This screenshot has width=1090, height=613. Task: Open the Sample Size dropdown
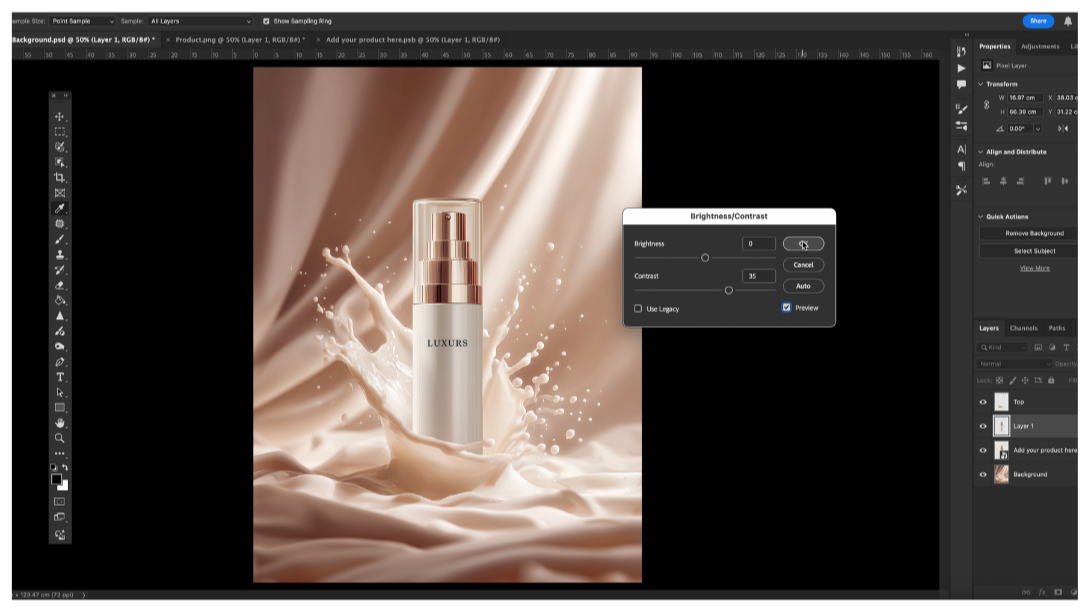(82, 21)
